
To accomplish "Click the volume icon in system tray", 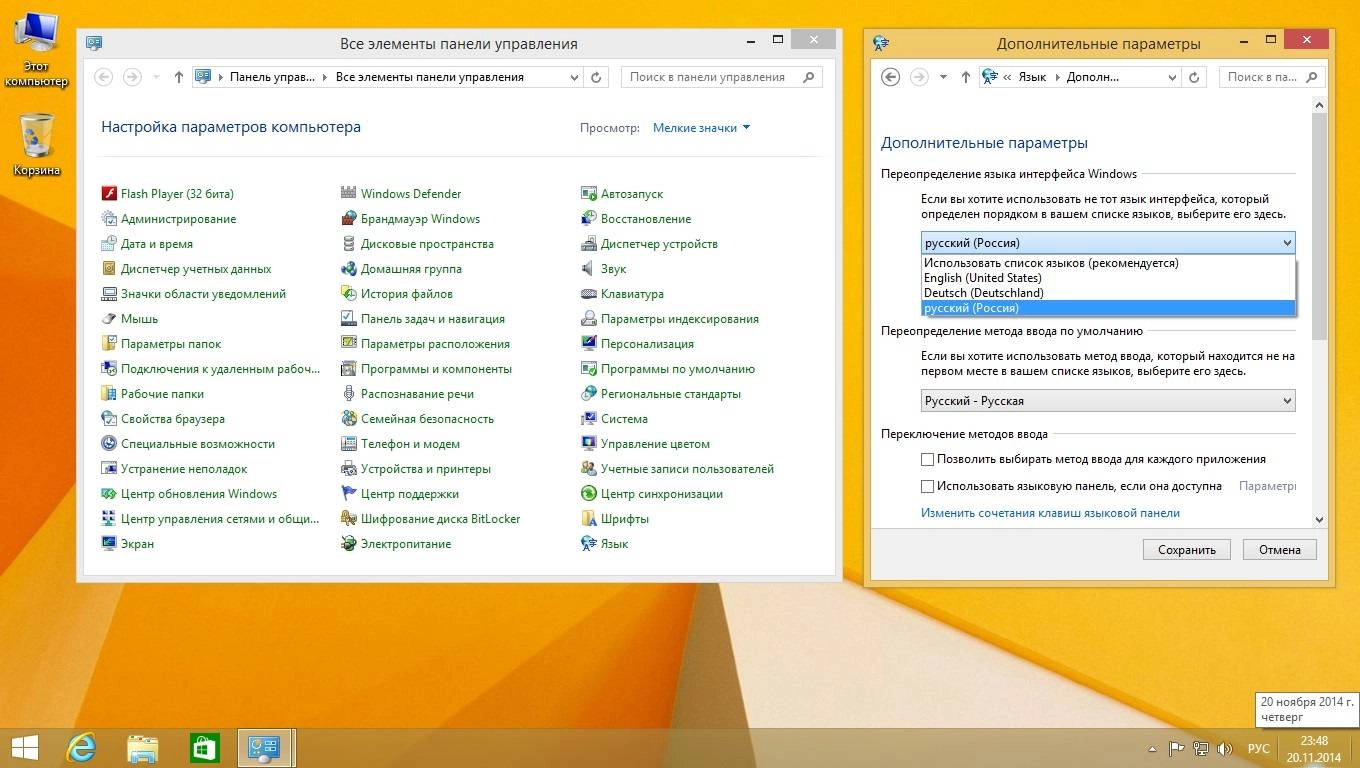I will 1225,749.
